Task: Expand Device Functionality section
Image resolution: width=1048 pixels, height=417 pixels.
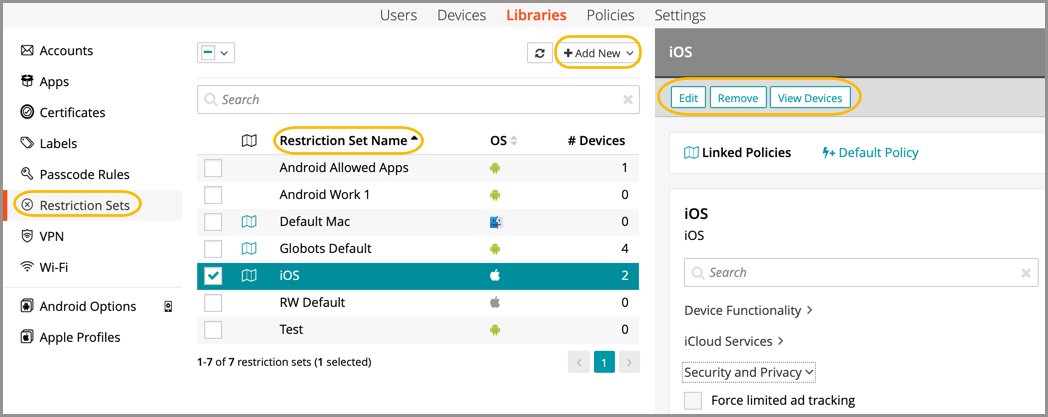Action: 748,311
